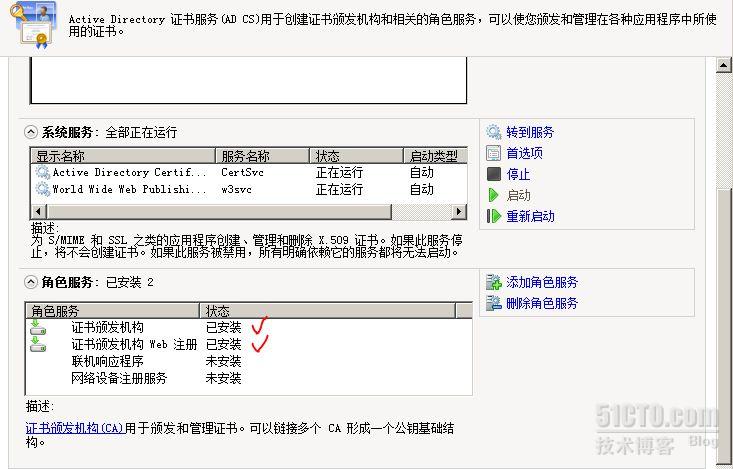Open 转到服务 link
Viewport: 733px width, 469px height.
click(x=530, y=132)
